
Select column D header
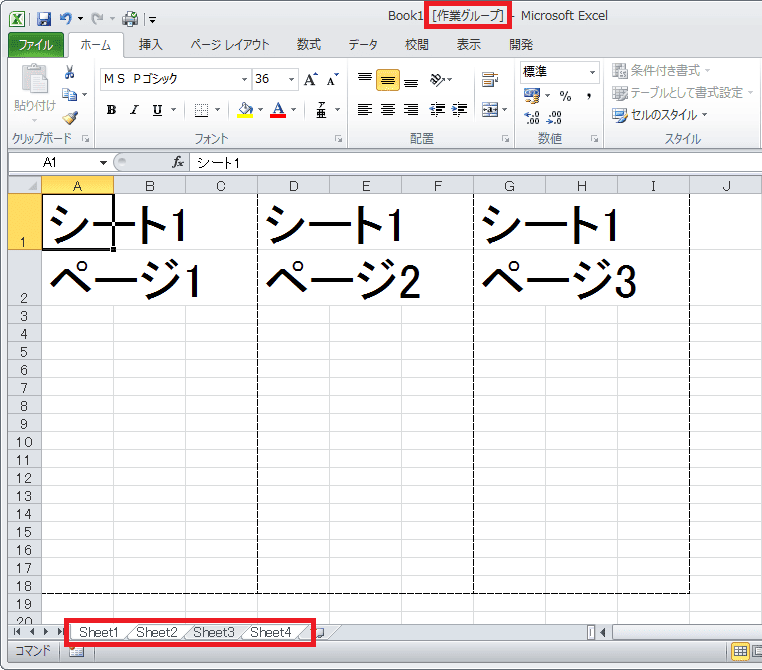pos(294,186)
